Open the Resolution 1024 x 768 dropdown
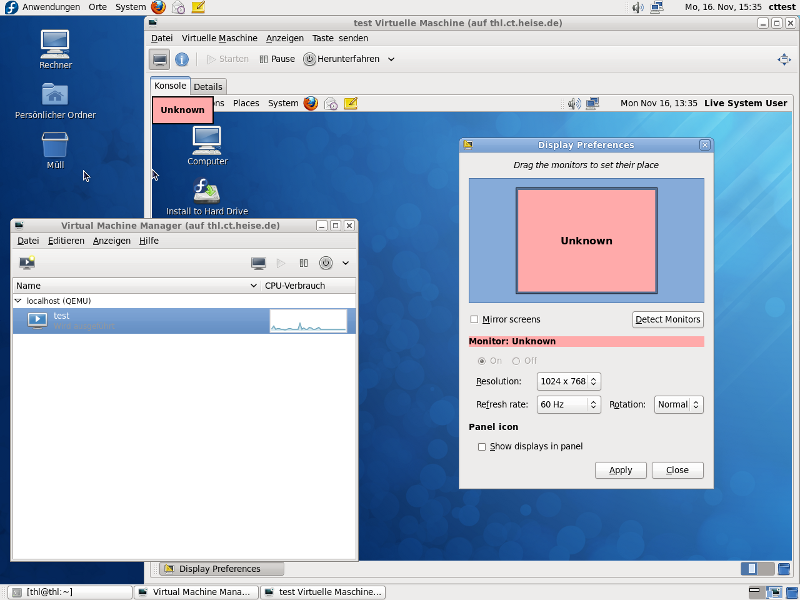The height and width of the screenshot is (600, 800). (568, 381)
